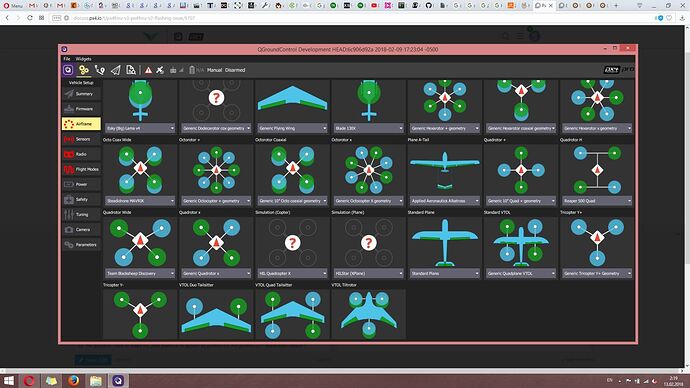The height and width of the screenshot is (388, 690).
Task: Switch to Fly view paper-plane icon
Action: pyautogui.click(x=115, y=70)
